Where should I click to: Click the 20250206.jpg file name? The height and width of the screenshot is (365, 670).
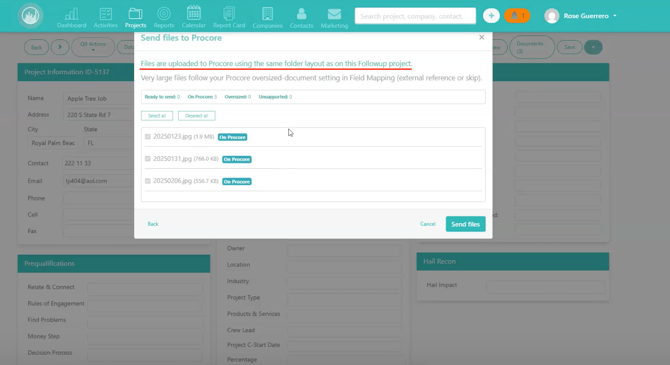(x=173, y=181)
